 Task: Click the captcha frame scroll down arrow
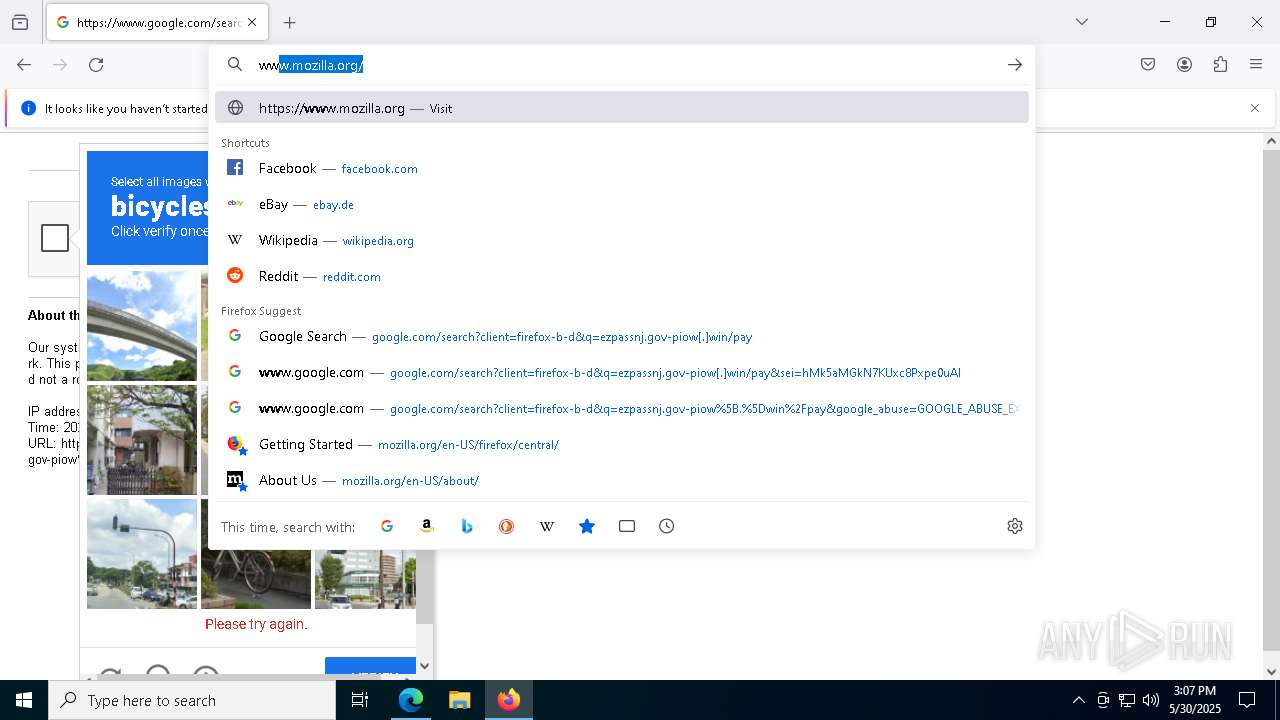[x=424, y=666]
